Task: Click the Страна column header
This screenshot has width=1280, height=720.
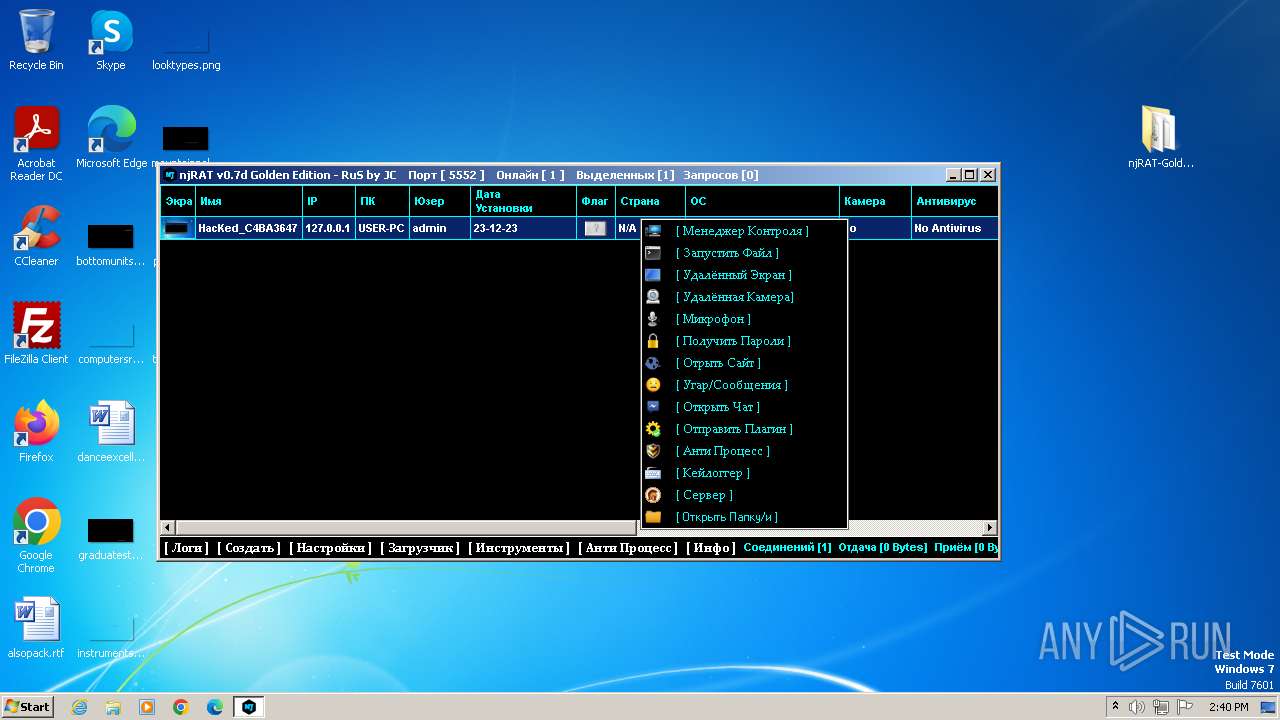Action: 650,201
